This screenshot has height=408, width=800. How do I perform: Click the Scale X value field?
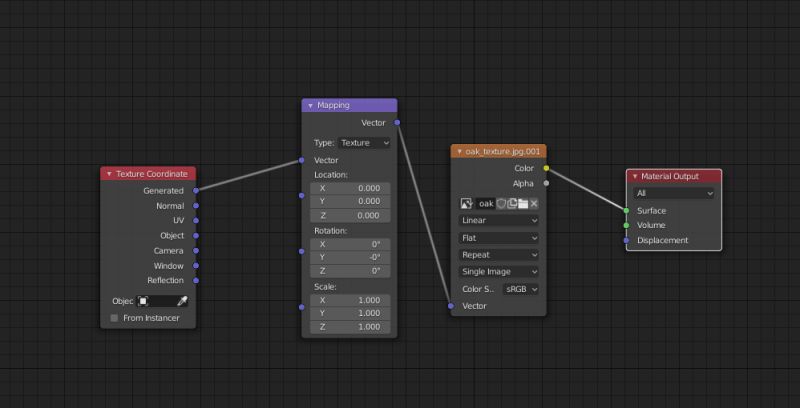pos(350,300)
